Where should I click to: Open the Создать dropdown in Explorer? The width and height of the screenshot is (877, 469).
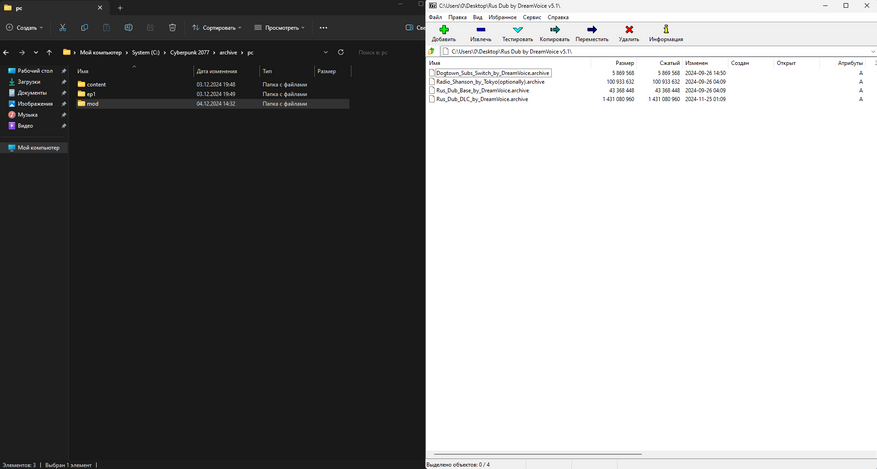(24, 27)
